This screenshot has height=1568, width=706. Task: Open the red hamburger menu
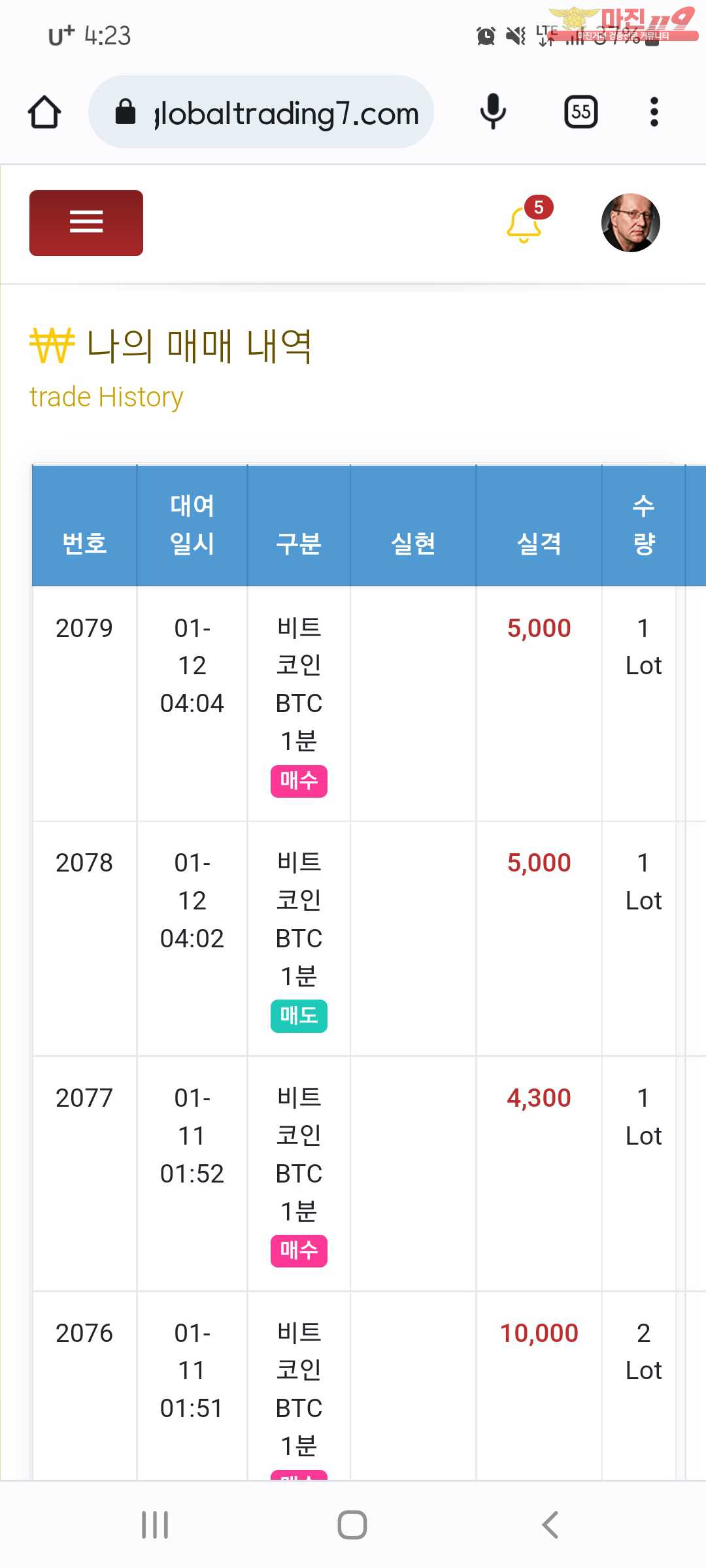coord(86,223)
